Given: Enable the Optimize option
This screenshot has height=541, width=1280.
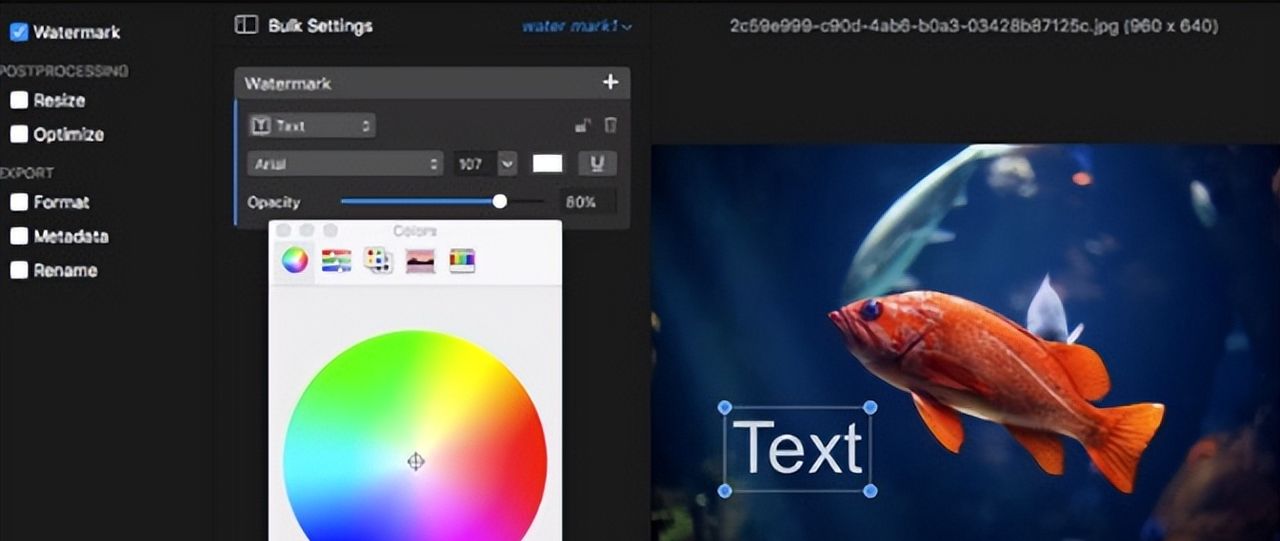Looking at the screenshot, I should (19, 134).
